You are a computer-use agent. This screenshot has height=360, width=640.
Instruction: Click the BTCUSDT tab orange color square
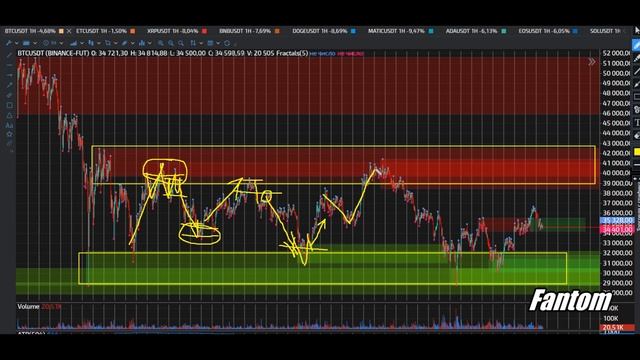point(61,31)
